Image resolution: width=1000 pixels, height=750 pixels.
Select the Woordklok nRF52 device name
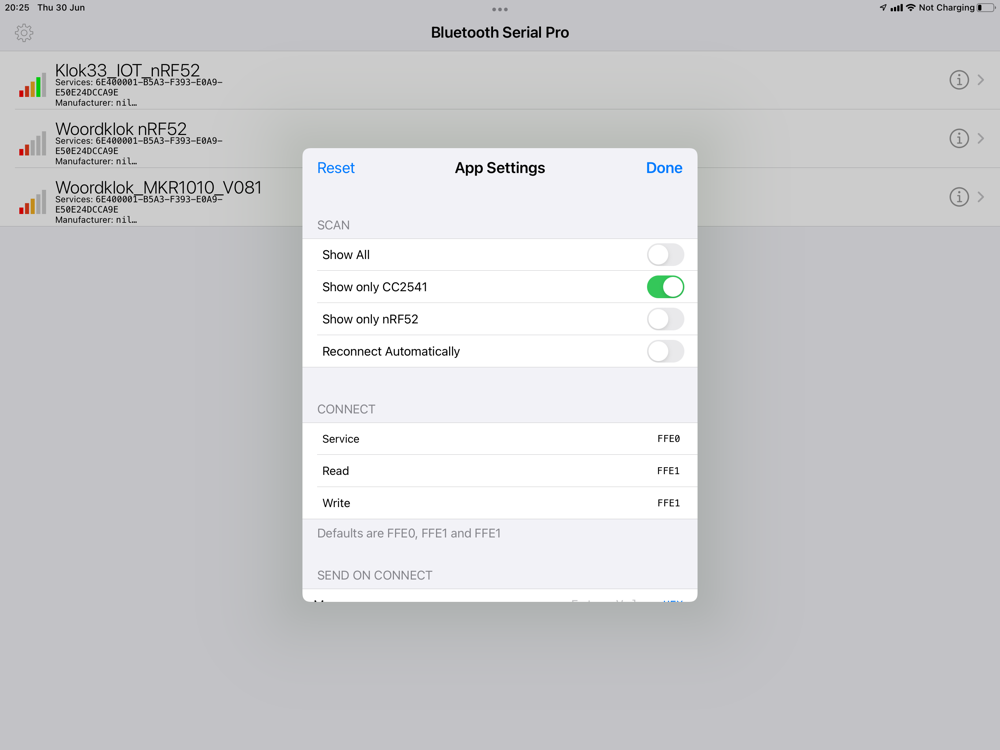121,129
